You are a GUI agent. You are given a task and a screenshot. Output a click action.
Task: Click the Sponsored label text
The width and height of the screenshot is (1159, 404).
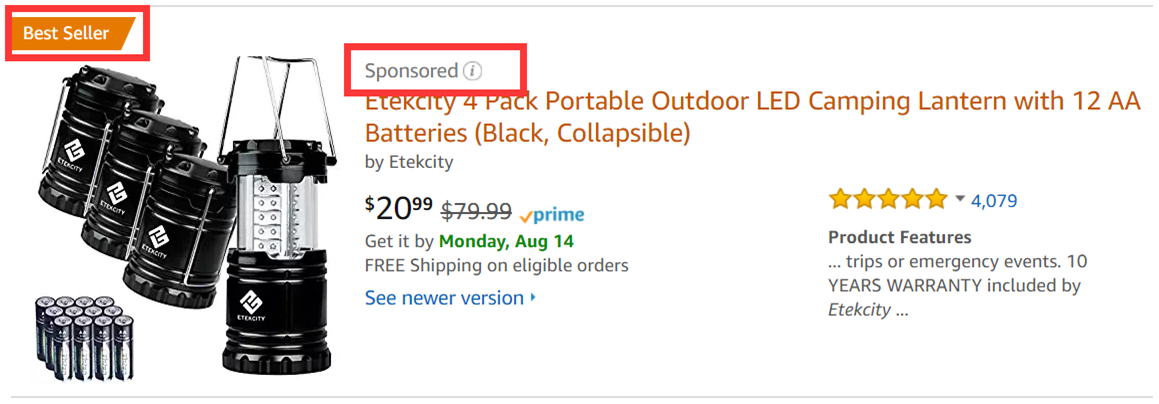[411, 71]
